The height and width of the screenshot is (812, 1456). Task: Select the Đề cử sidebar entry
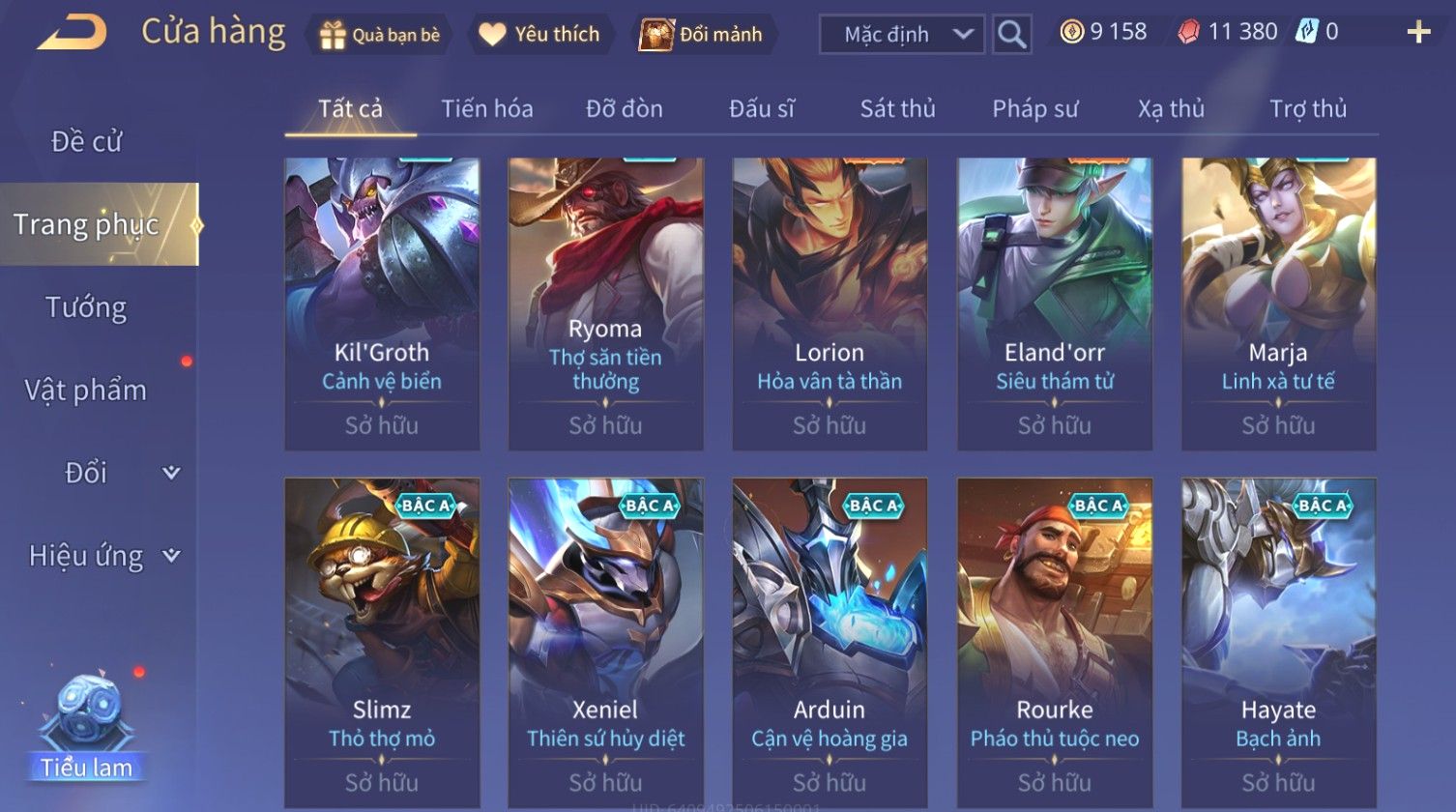tap(86, 142)
